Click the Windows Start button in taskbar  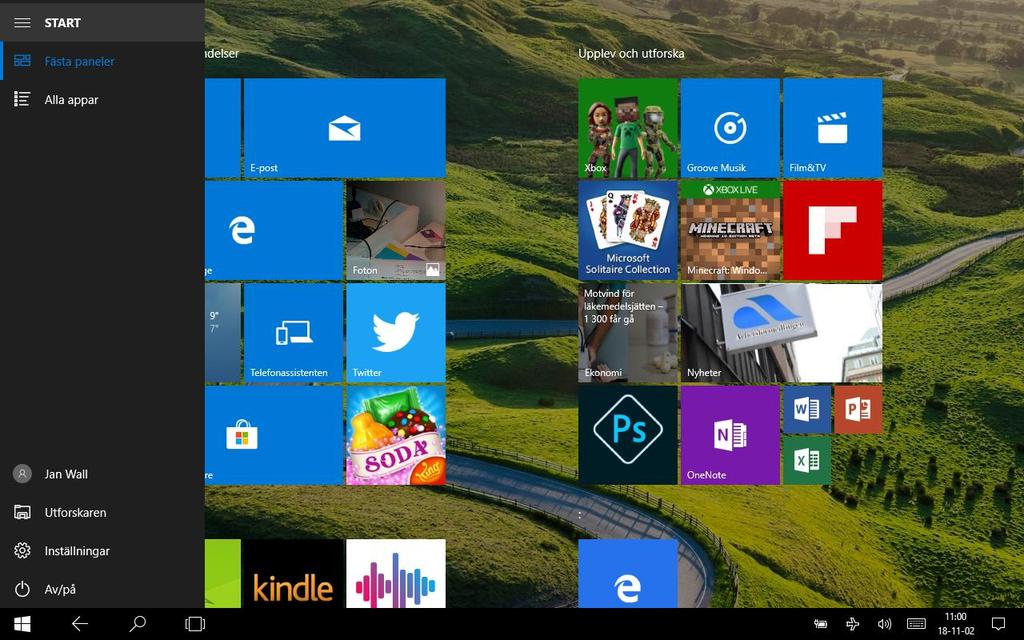(x=22, y=624)
